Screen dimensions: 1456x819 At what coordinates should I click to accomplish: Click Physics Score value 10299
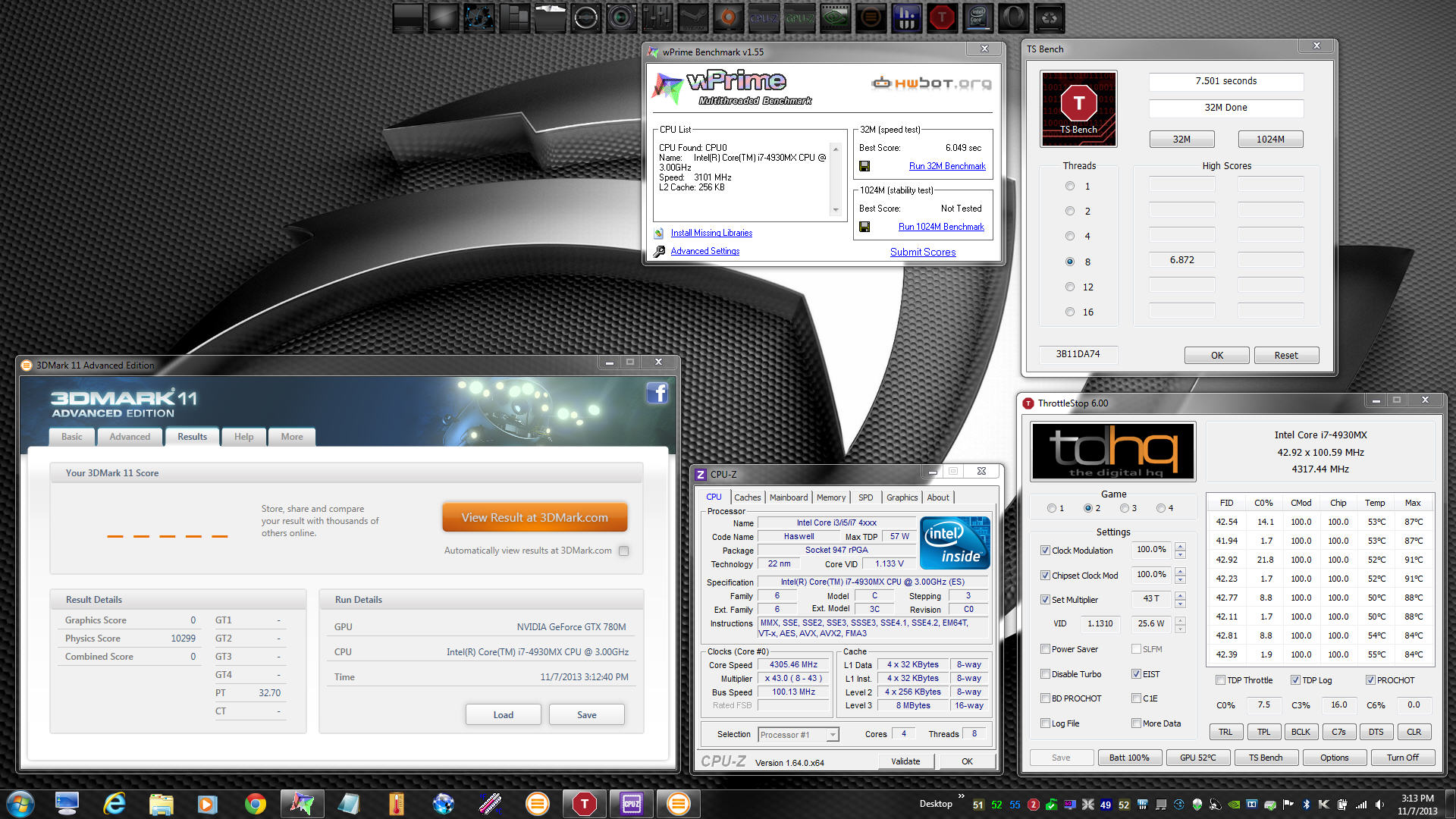[183, 639]
